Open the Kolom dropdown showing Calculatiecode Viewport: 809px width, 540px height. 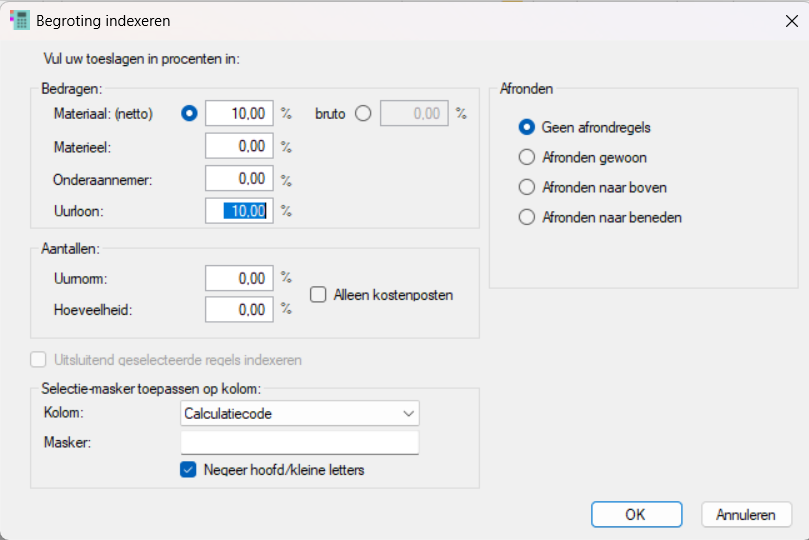tap(300, 413)
